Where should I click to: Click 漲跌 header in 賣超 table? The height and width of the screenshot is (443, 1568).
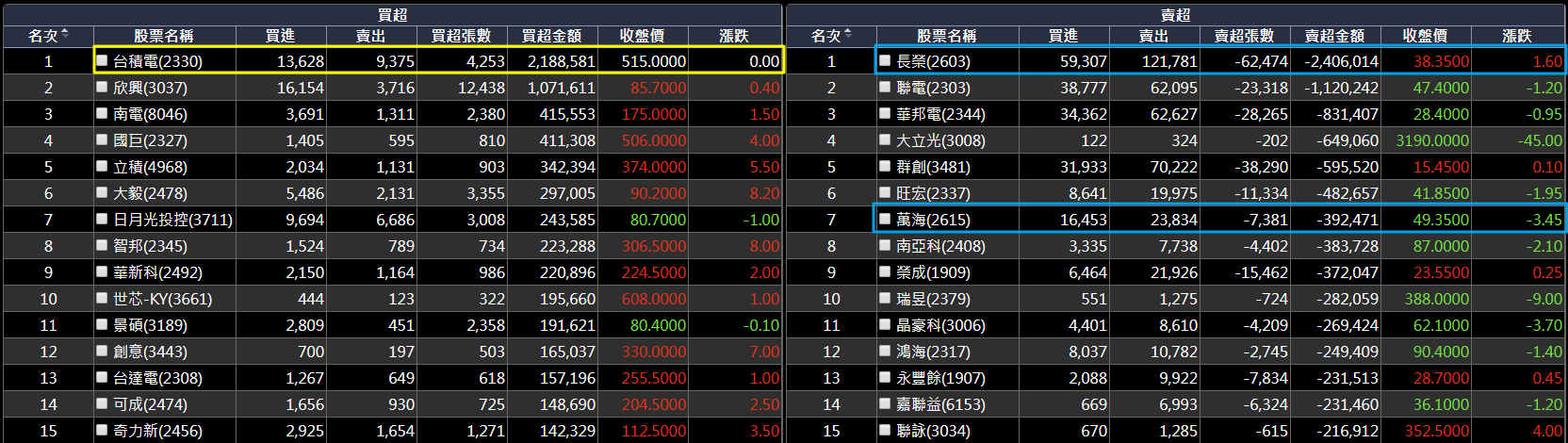1517,36
